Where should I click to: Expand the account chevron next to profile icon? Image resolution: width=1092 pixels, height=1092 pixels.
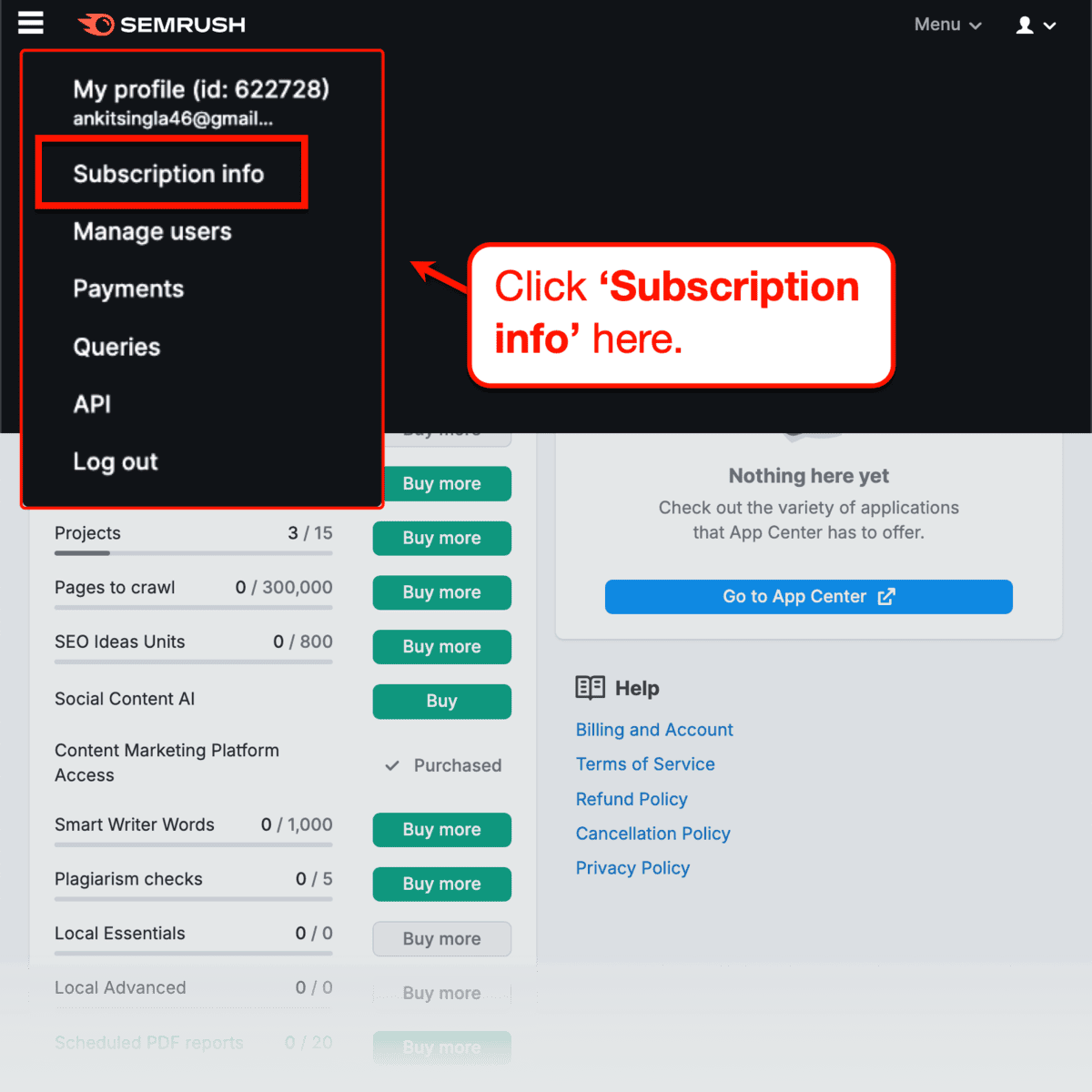1049,25
